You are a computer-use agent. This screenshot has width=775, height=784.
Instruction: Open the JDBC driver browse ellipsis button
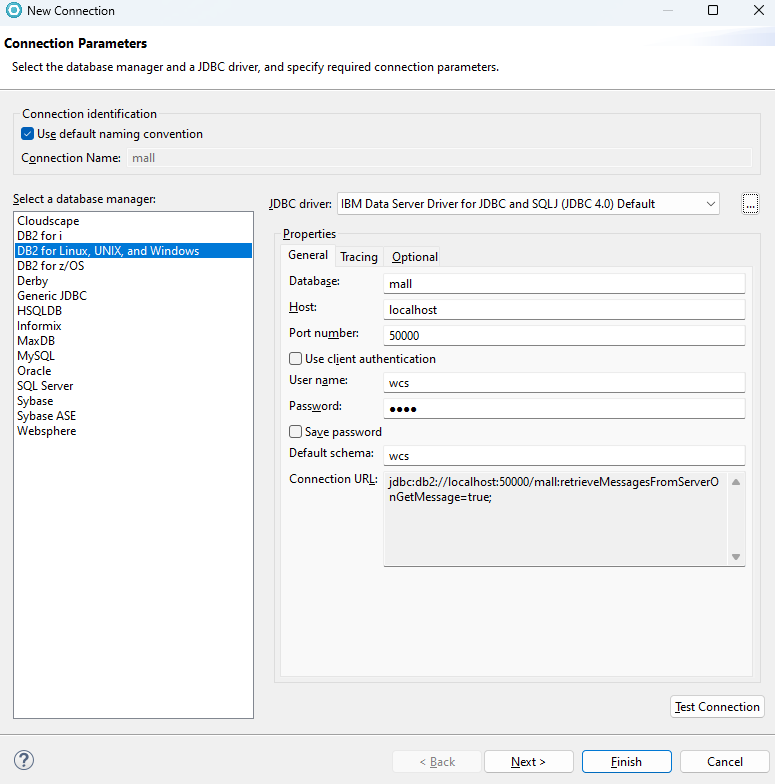pos(750,204)
